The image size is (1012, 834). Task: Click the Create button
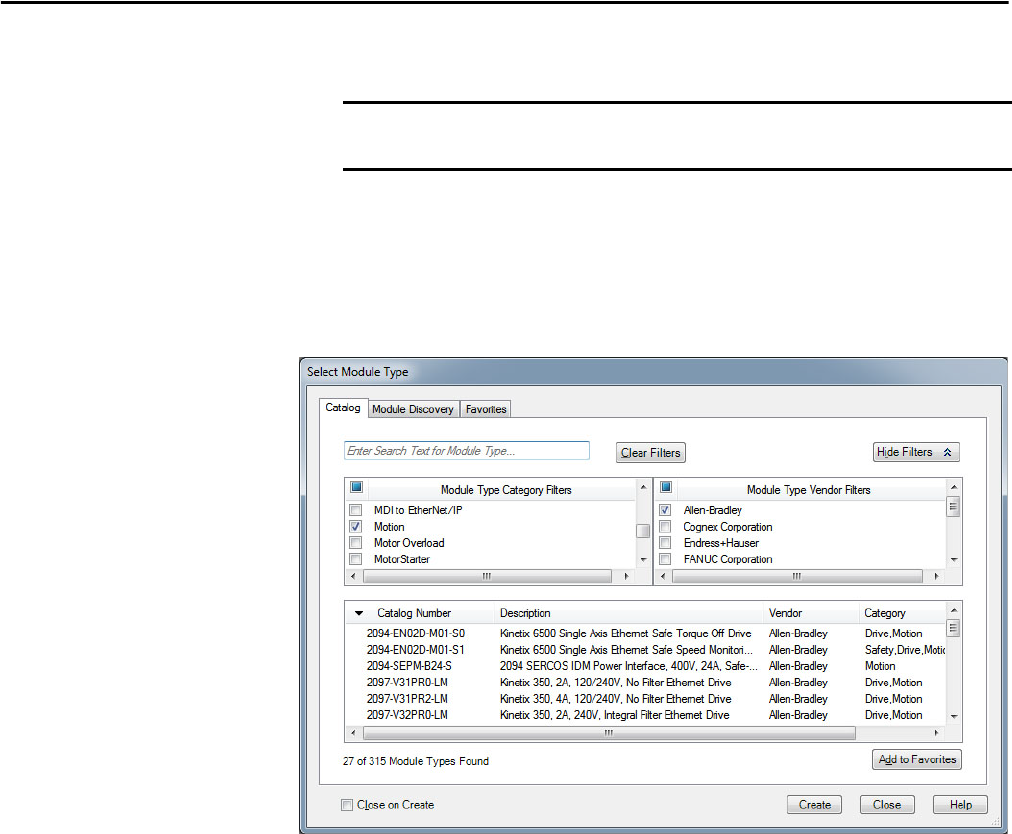pyautogui.click(x=814, y=805)
